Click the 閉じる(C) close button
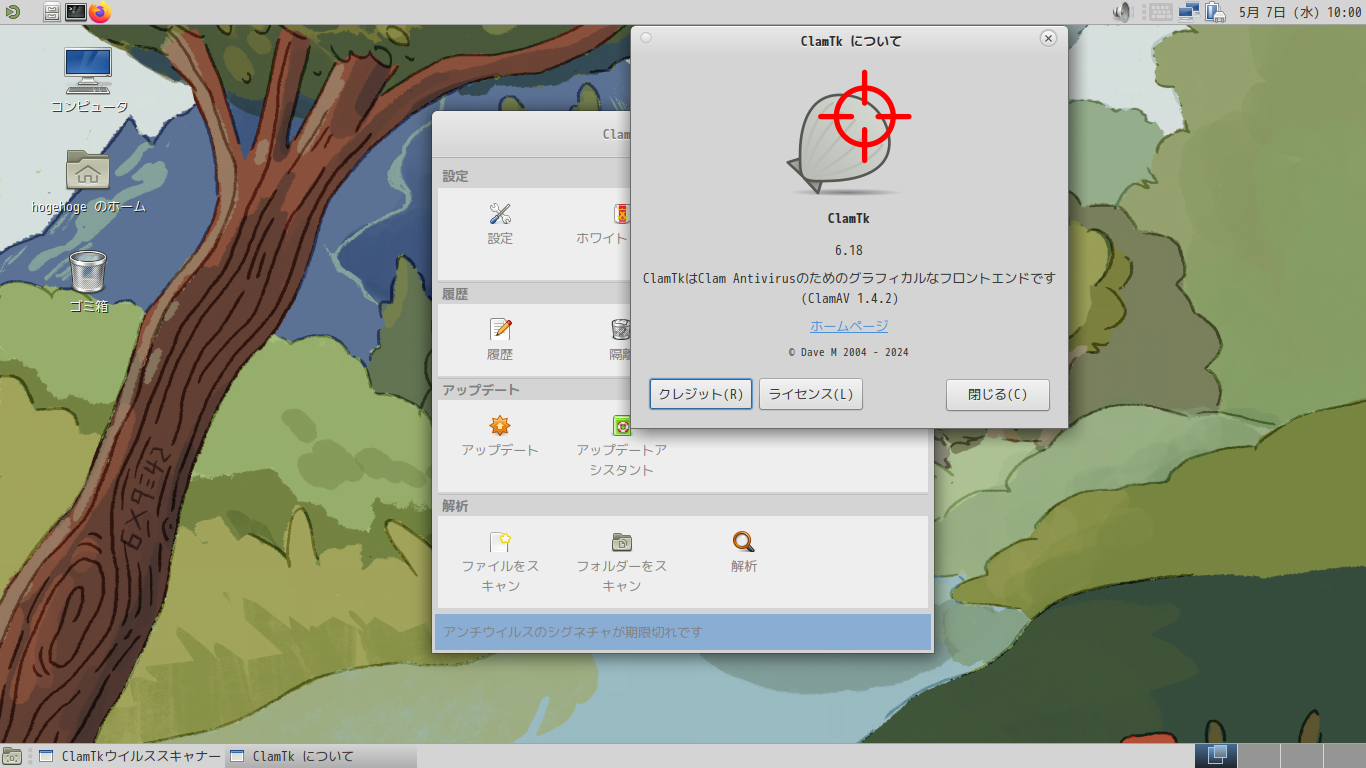Screen dimensions: 1366x768 point(998,394)
